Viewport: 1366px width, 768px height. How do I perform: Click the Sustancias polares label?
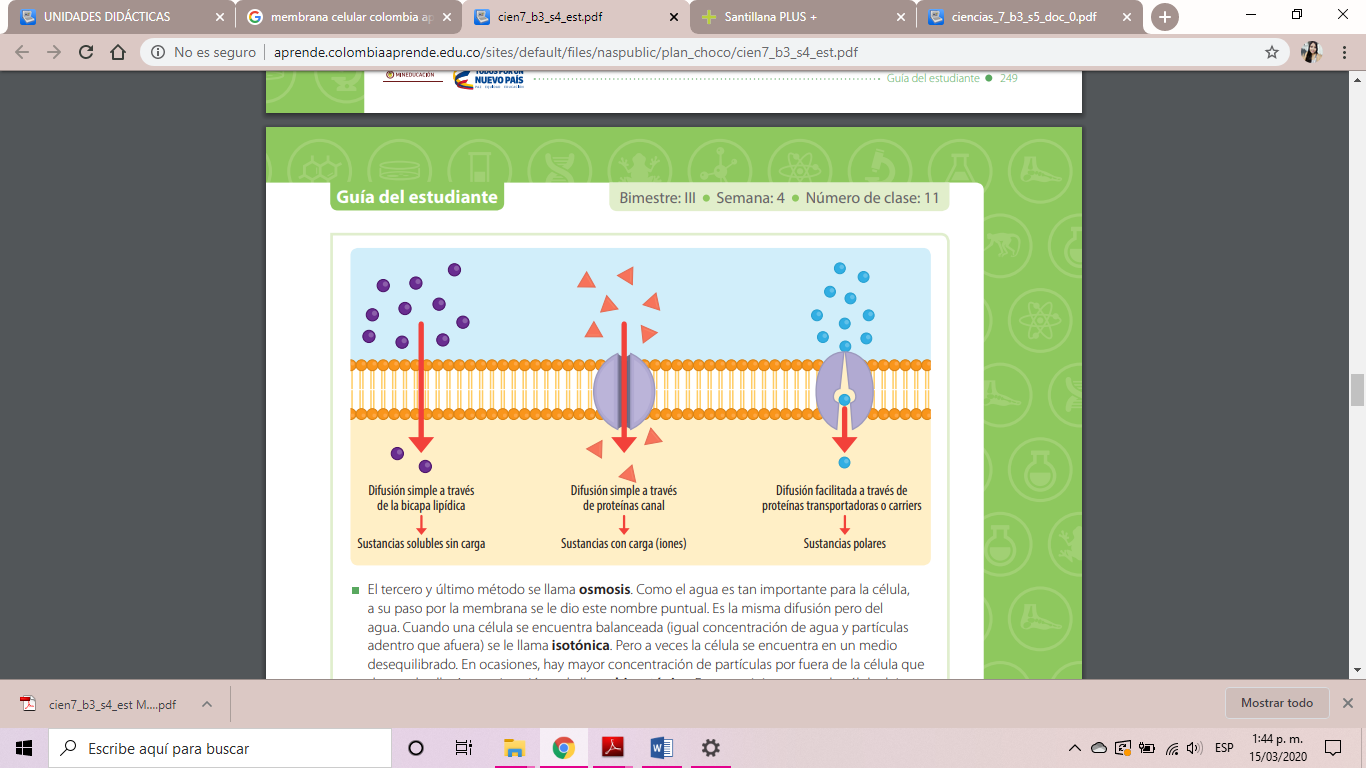845,544
